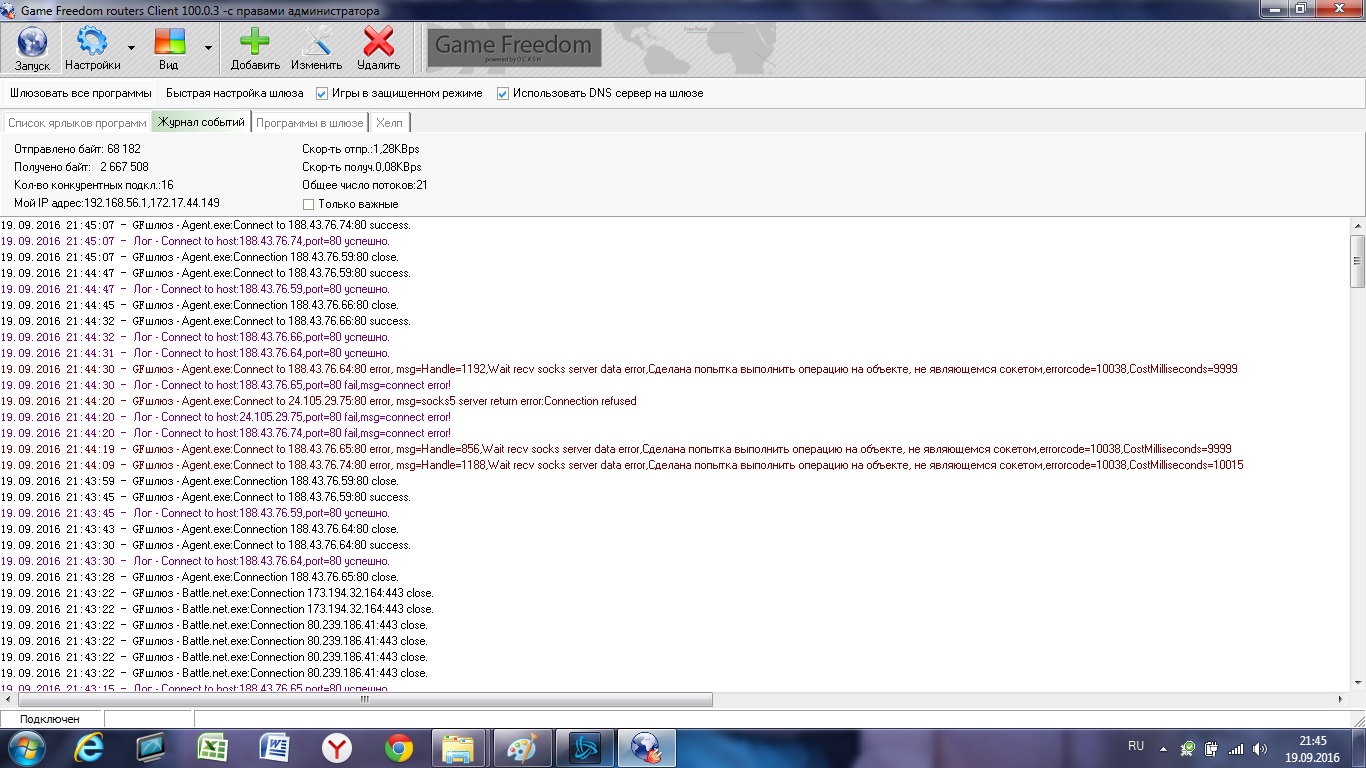Toggle Игры в защищенном режиме checkbox
The image size is (1366, 768).
322,93
